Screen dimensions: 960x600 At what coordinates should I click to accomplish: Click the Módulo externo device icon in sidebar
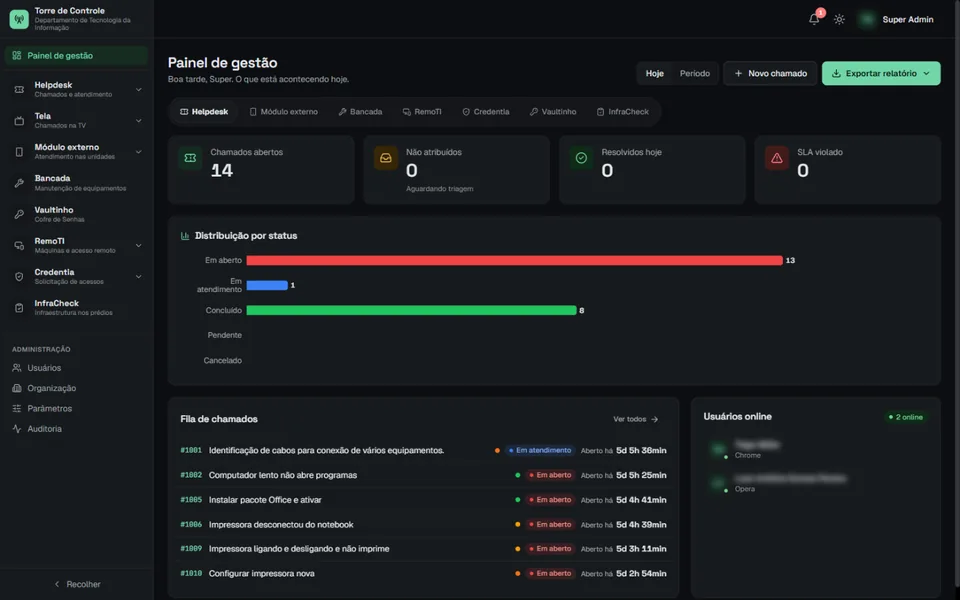pos(19,152)
